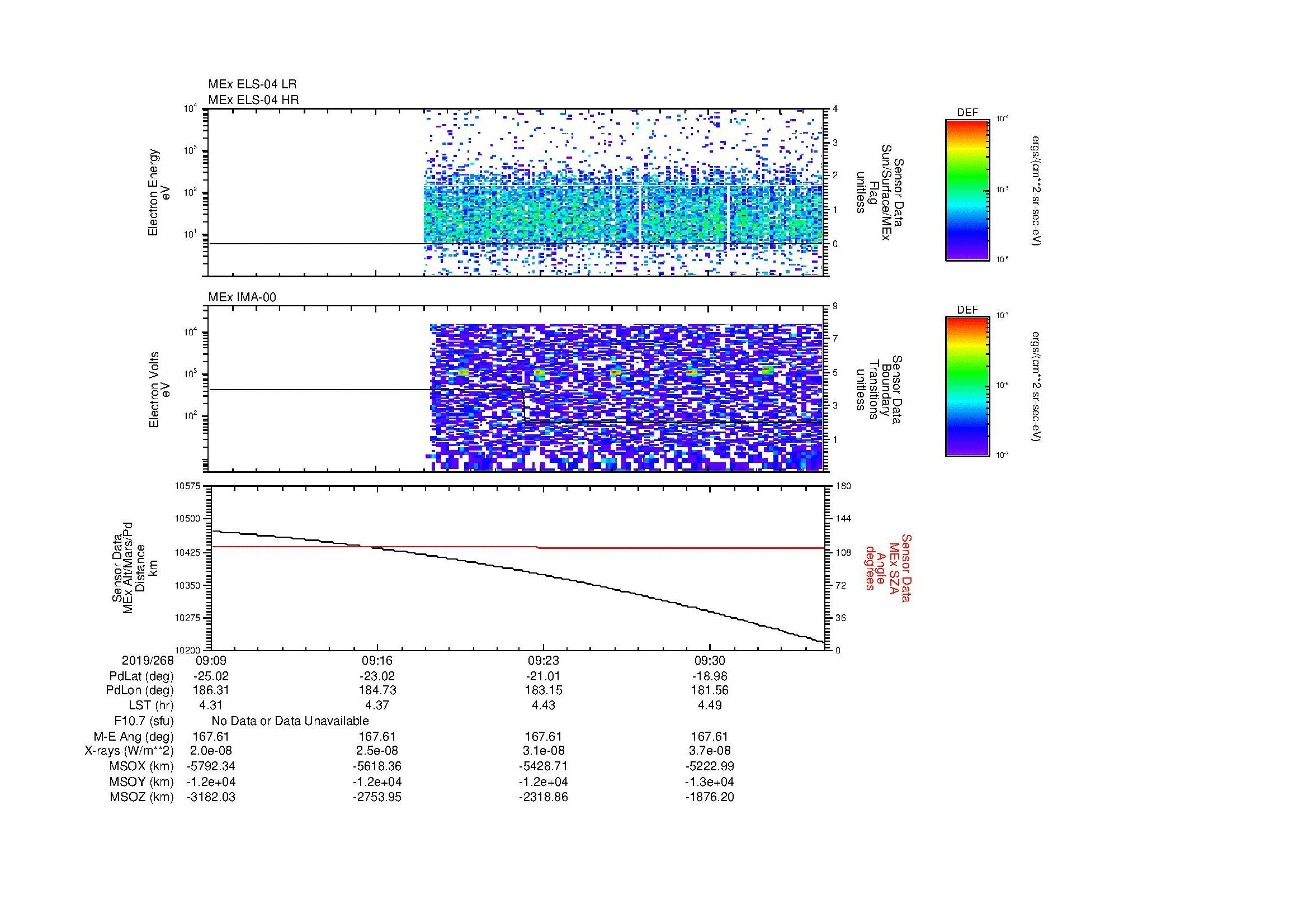Image resolution: width=1308 pixels, height=924 pixels.
Task: Click the 'Electron Volts eV' axis label
Action: pos(159,390)
